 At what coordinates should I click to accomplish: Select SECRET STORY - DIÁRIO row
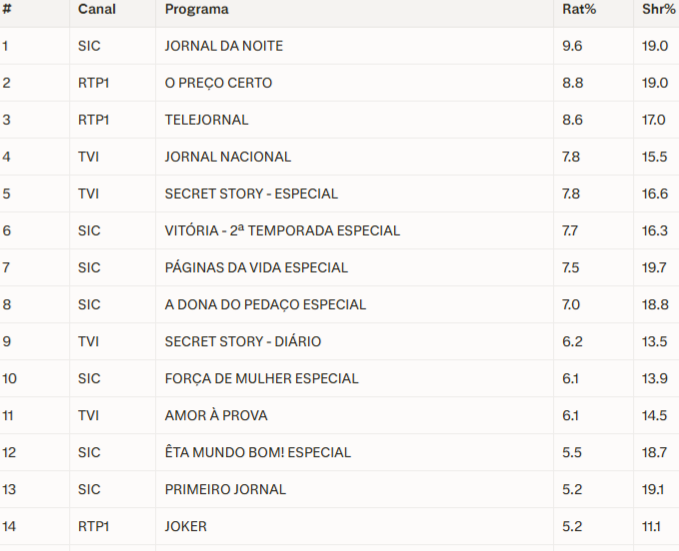pyautogui.click(x=243, y=342)
